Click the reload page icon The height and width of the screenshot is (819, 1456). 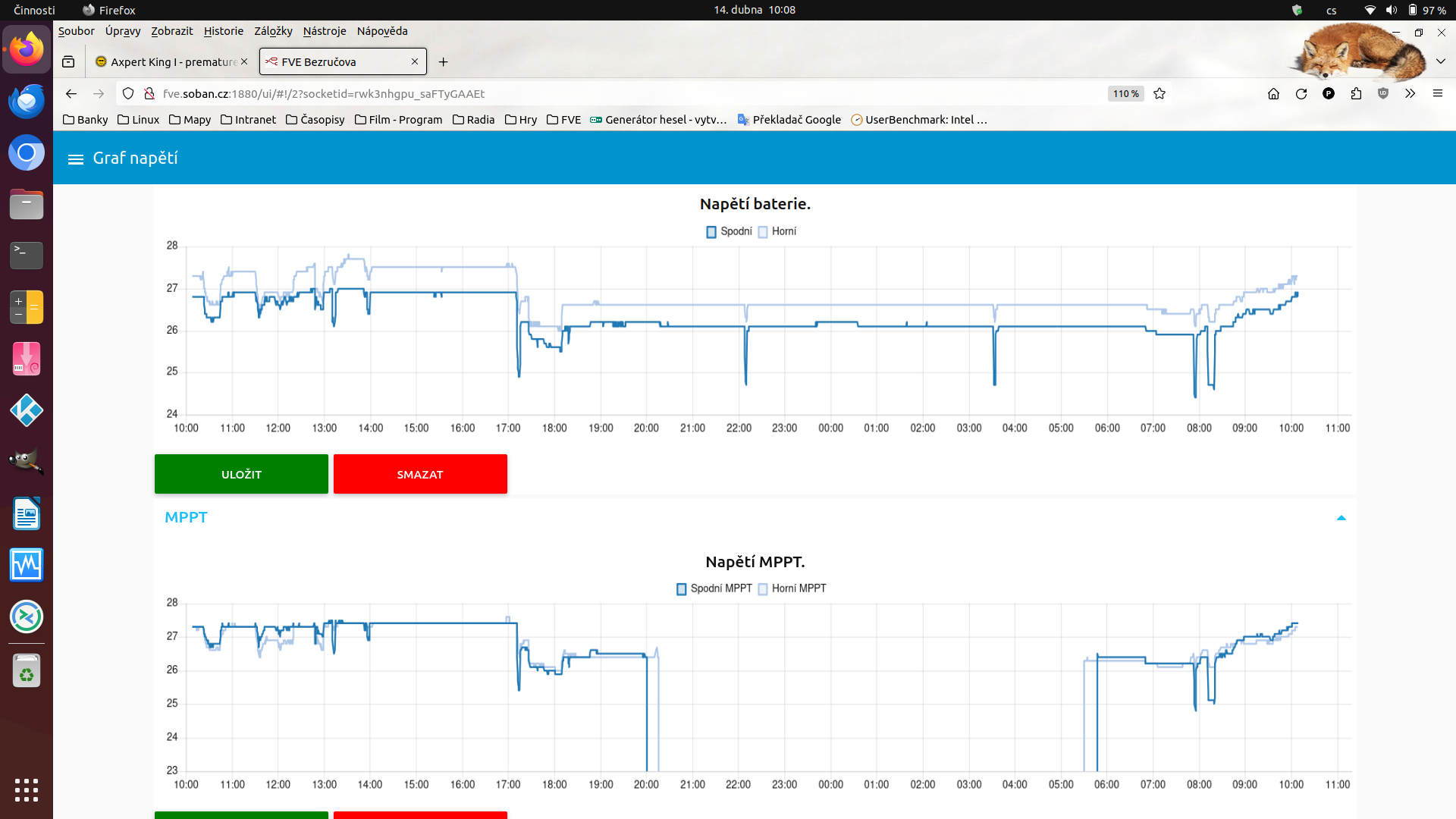(1301, 94)
